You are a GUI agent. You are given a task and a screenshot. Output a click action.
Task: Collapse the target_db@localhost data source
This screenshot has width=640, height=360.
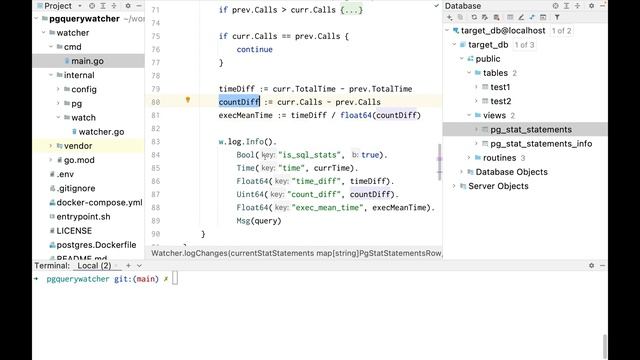click(x=447, y=31)
